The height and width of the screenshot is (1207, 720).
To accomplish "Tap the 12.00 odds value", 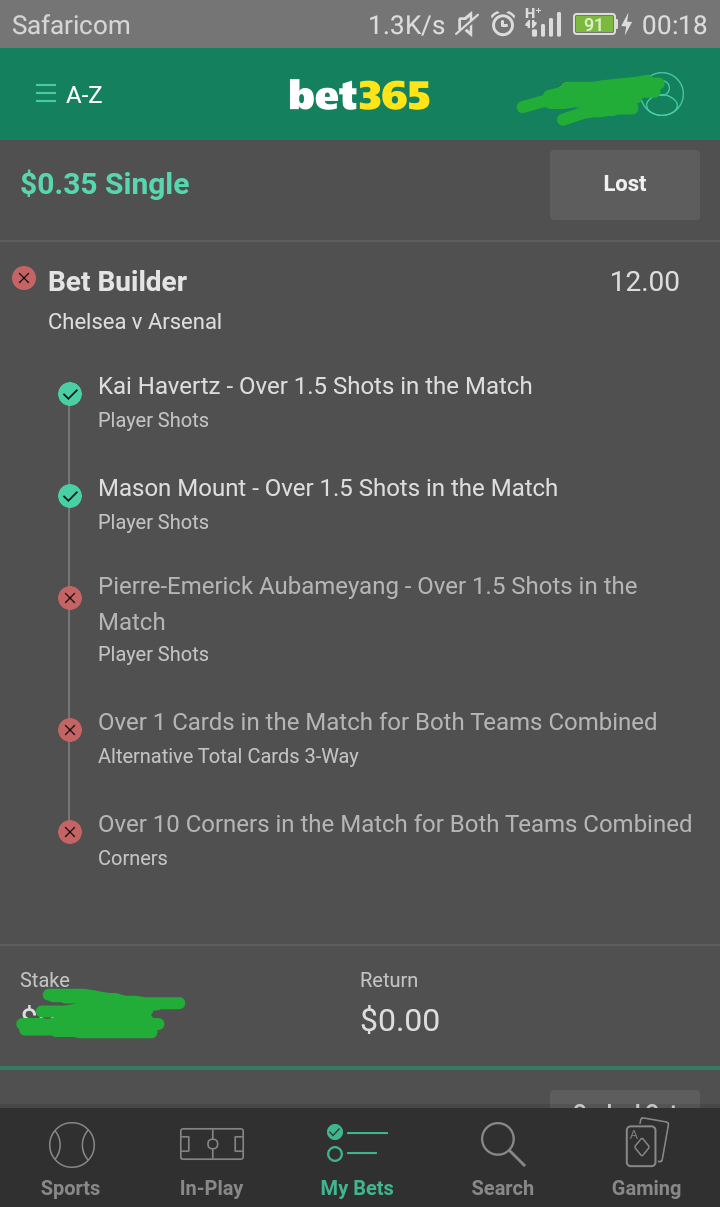I will [645, 282].
